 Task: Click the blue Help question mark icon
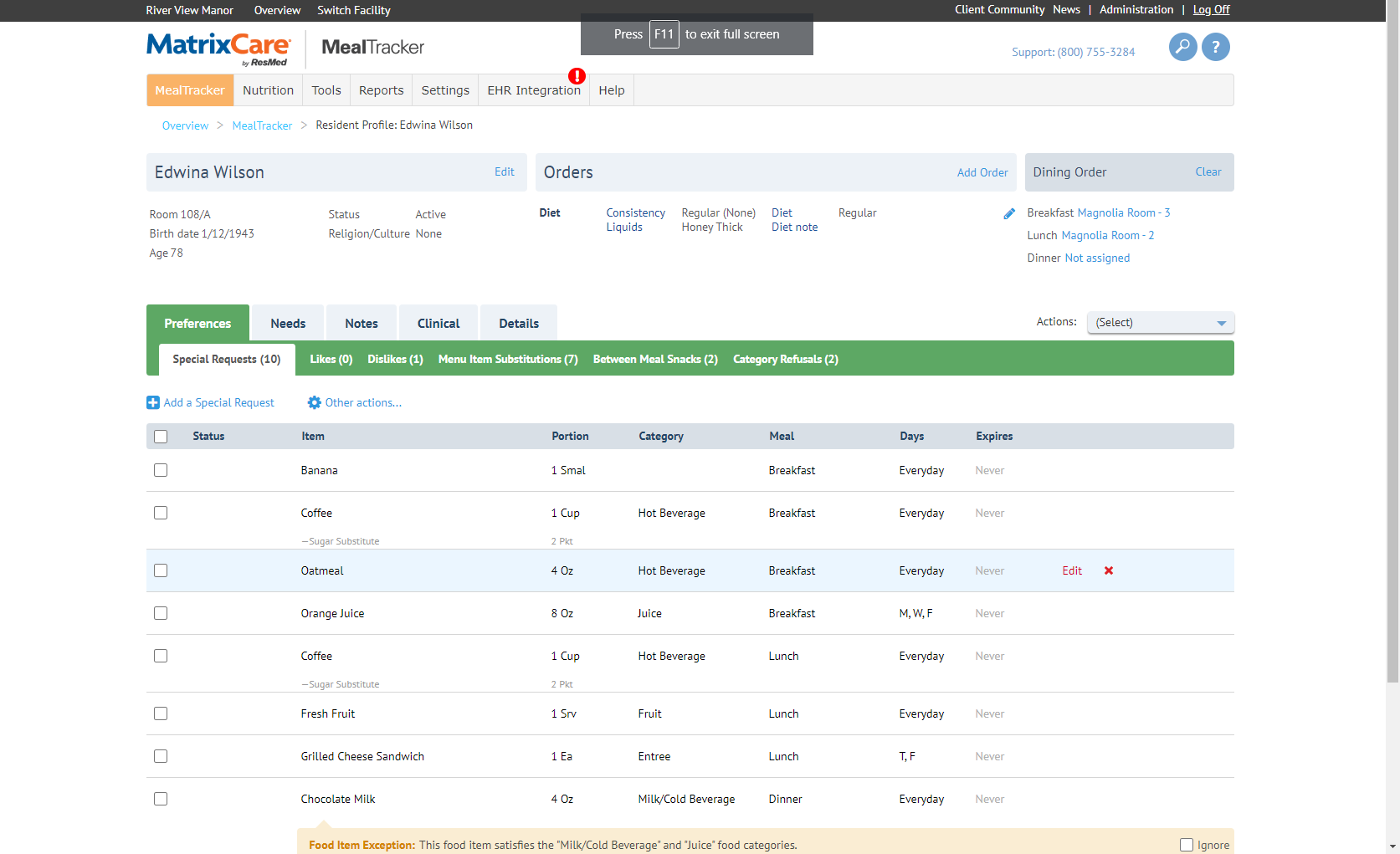point(1216,47)
